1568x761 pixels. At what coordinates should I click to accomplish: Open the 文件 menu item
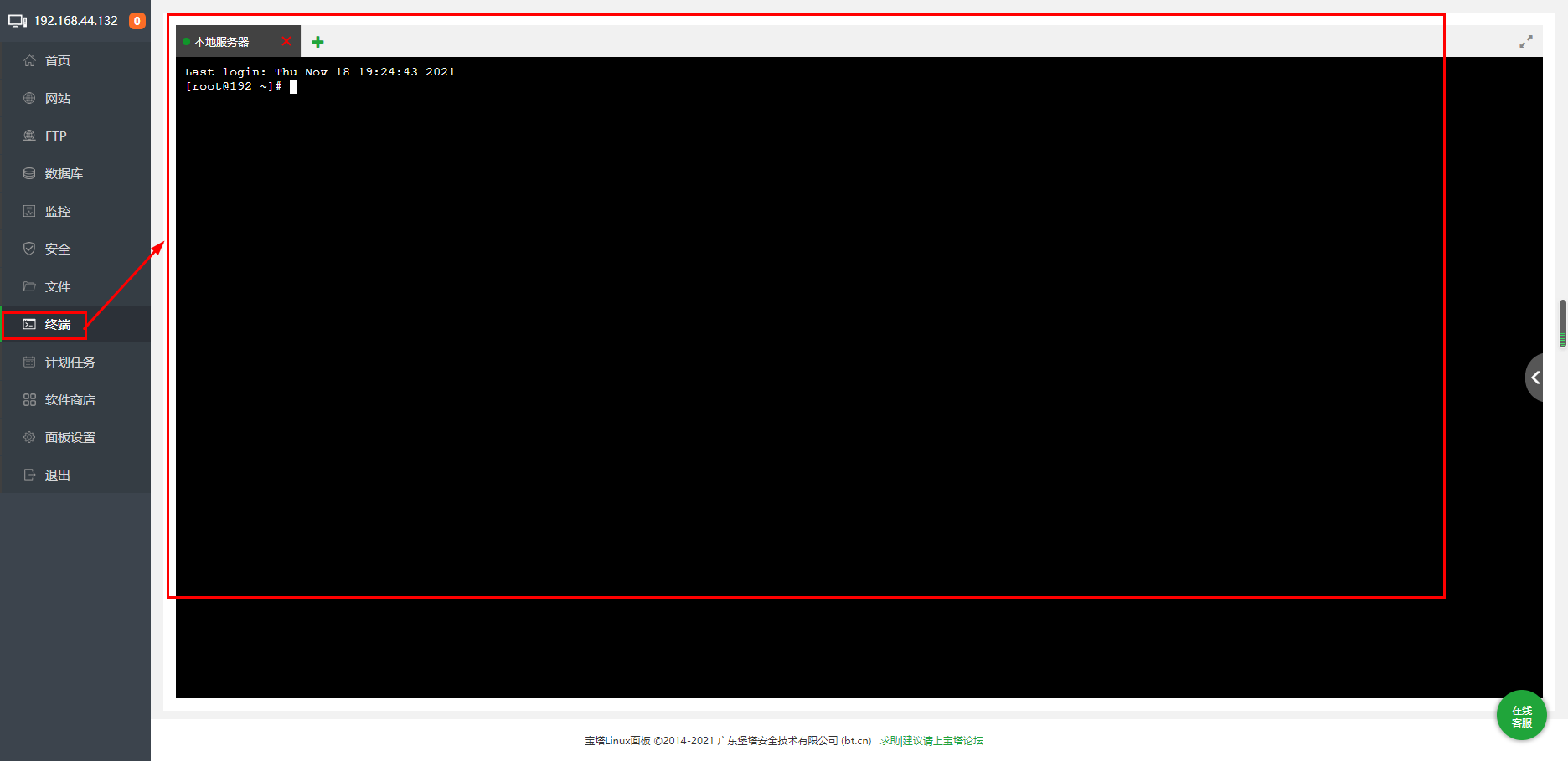[x=75, y=286]
